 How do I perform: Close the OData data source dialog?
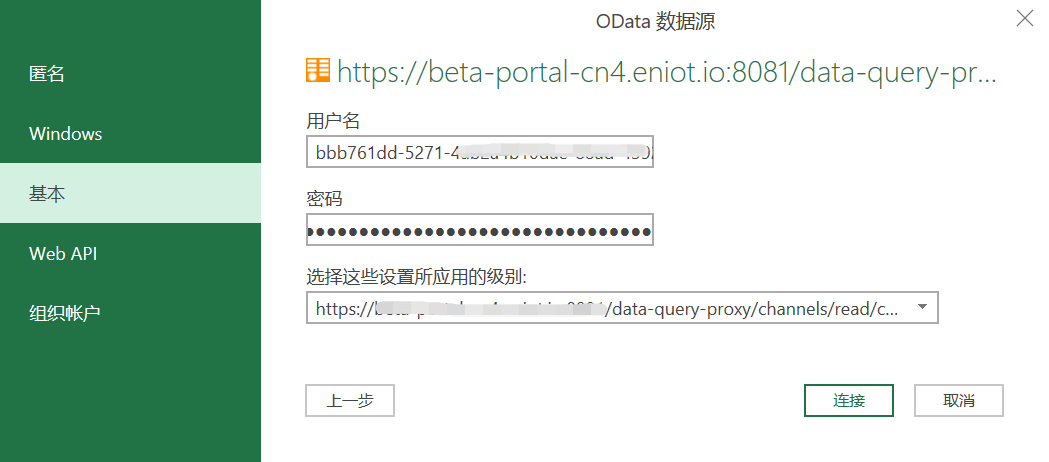[1024, 18]
